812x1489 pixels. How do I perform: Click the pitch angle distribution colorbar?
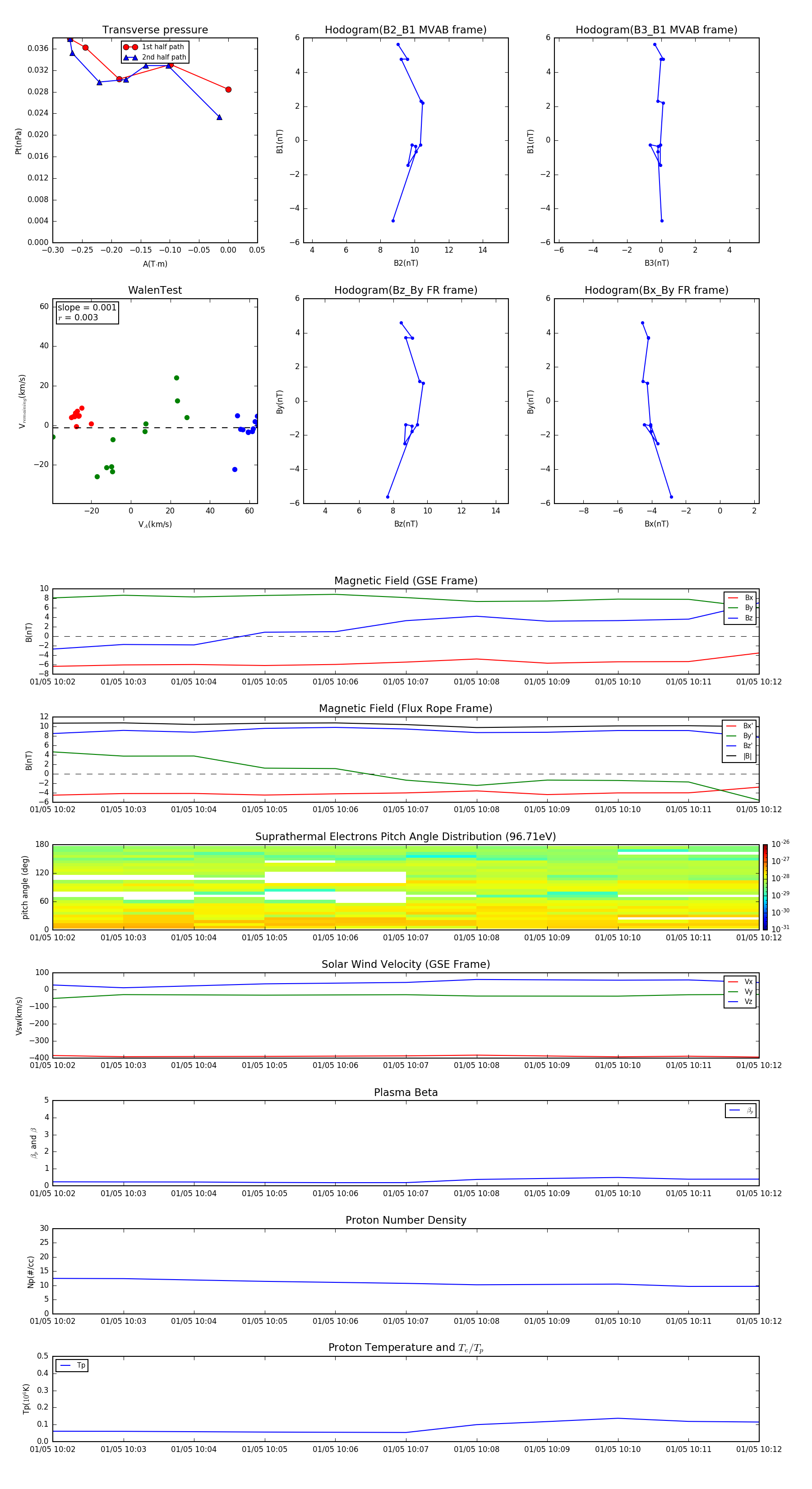[x=765, y=887]
